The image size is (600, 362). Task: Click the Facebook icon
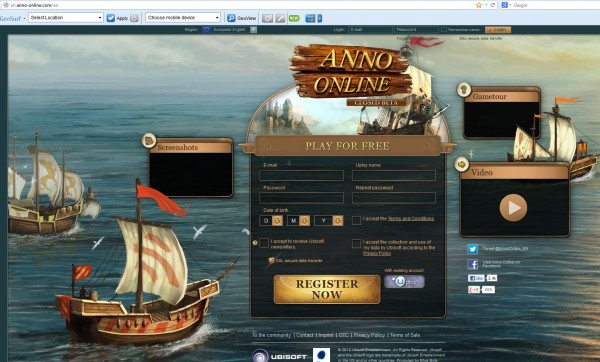pyautogui.click(x=473, y=264)
